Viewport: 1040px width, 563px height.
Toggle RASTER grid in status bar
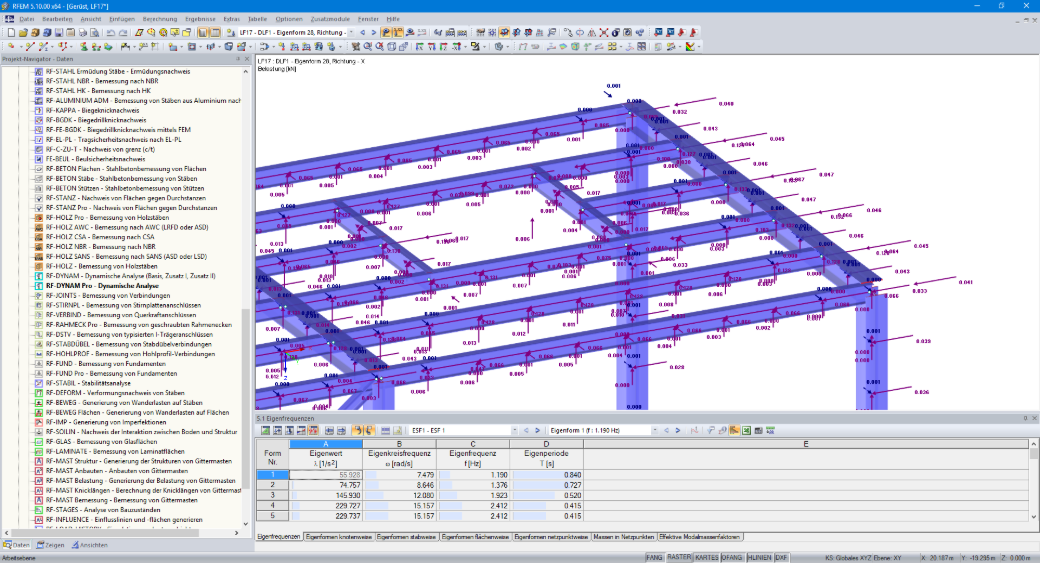(x=679, y=558)
